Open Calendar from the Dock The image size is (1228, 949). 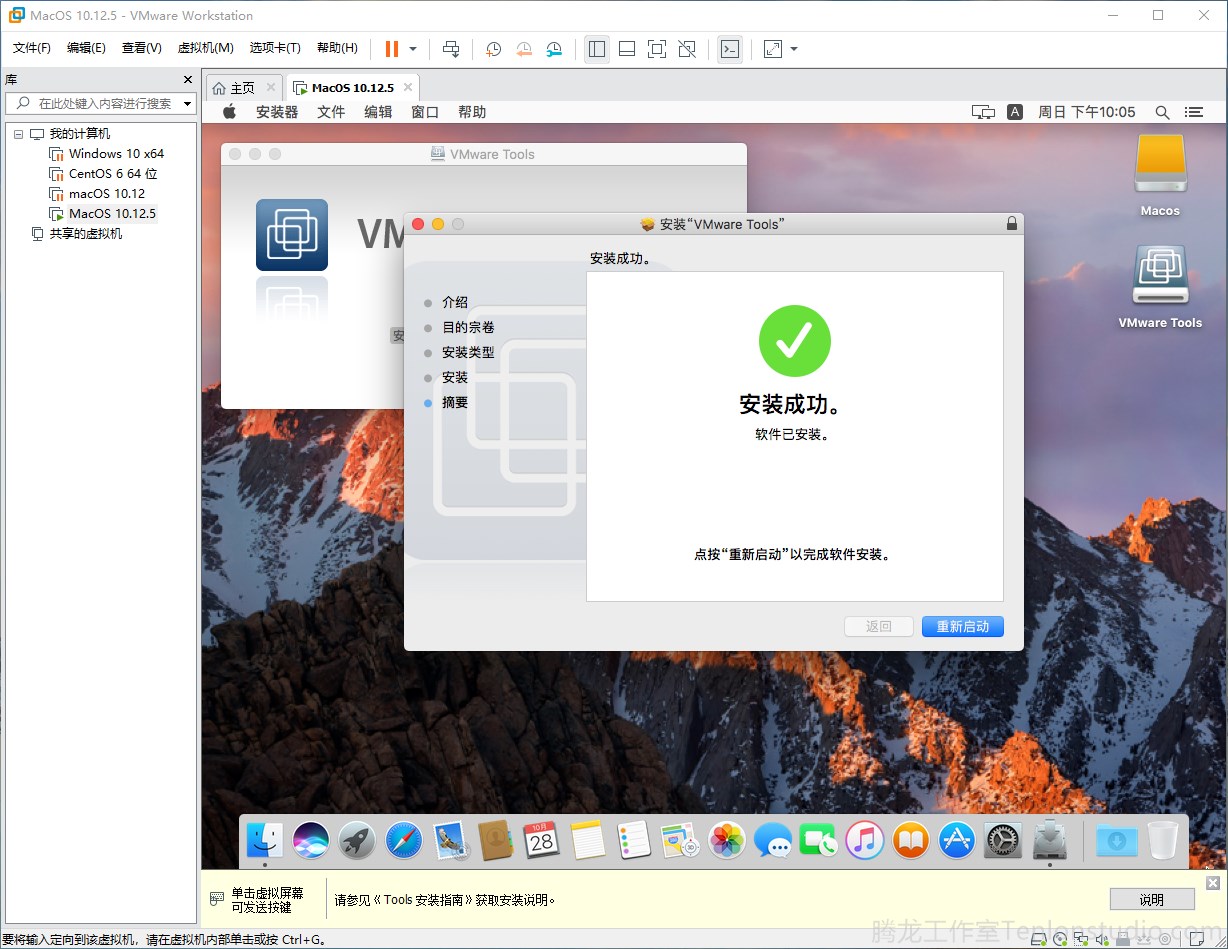pos(542,841)
